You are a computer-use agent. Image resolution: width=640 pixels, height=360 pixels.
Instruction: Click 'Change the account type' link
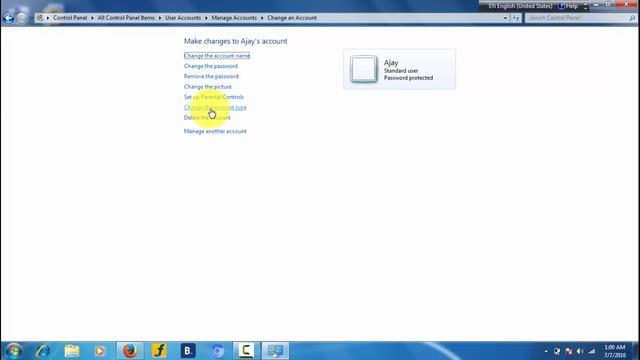coord(215,107)
